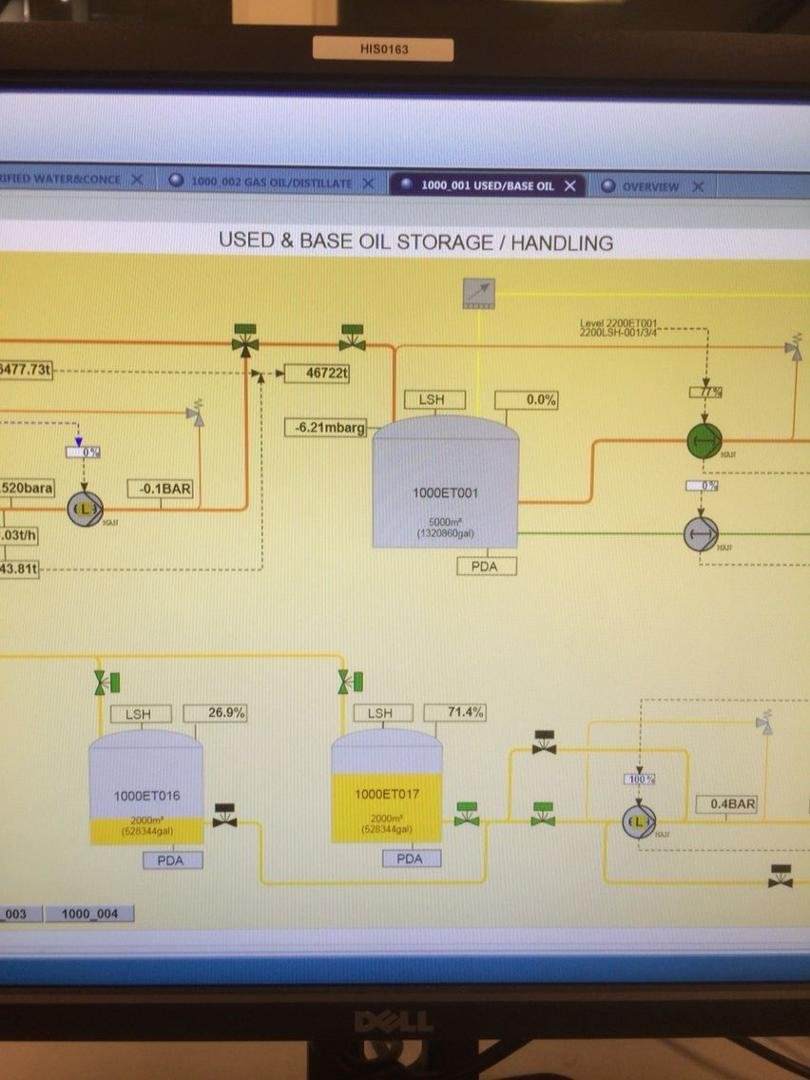Click the PDA box under tank 1000ET001
Viewport: 810px width, 1080px height.
pyautogui.click(x=486, y=566)
